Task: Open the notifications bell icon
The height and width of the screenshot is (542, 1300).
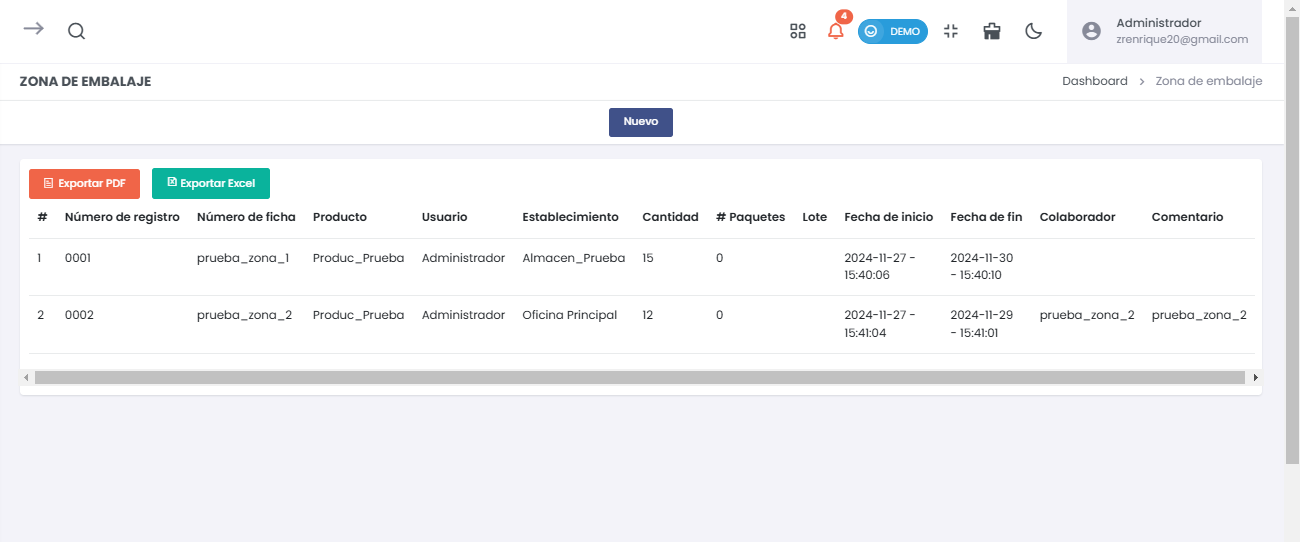Action: click(835, 31)
